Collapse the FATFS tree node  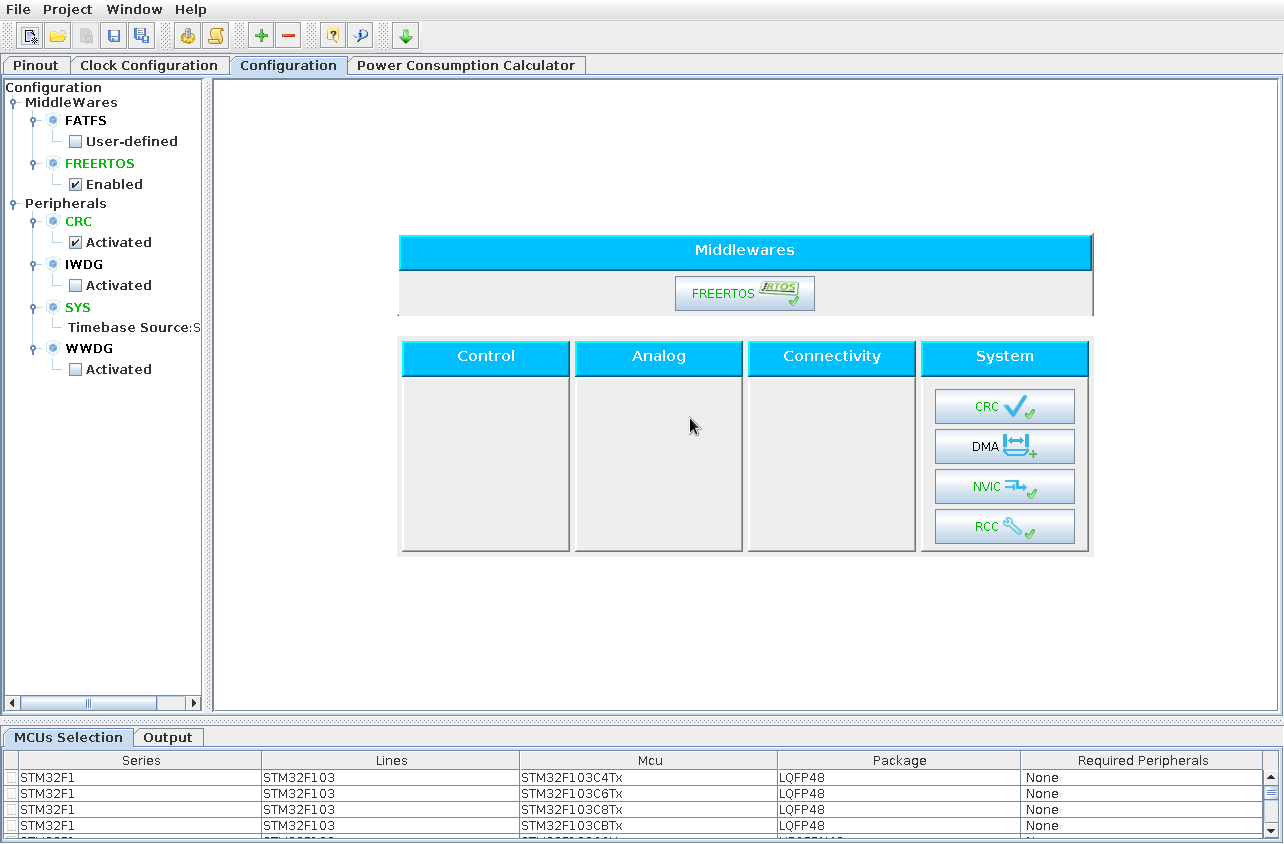tap(33, 121)
